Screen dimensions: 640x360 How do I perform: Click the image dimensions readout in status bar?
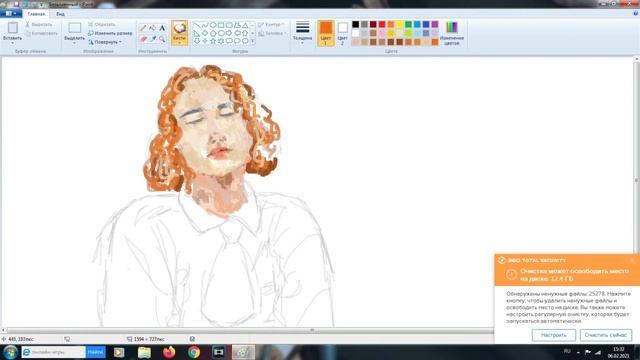point(146,339)
